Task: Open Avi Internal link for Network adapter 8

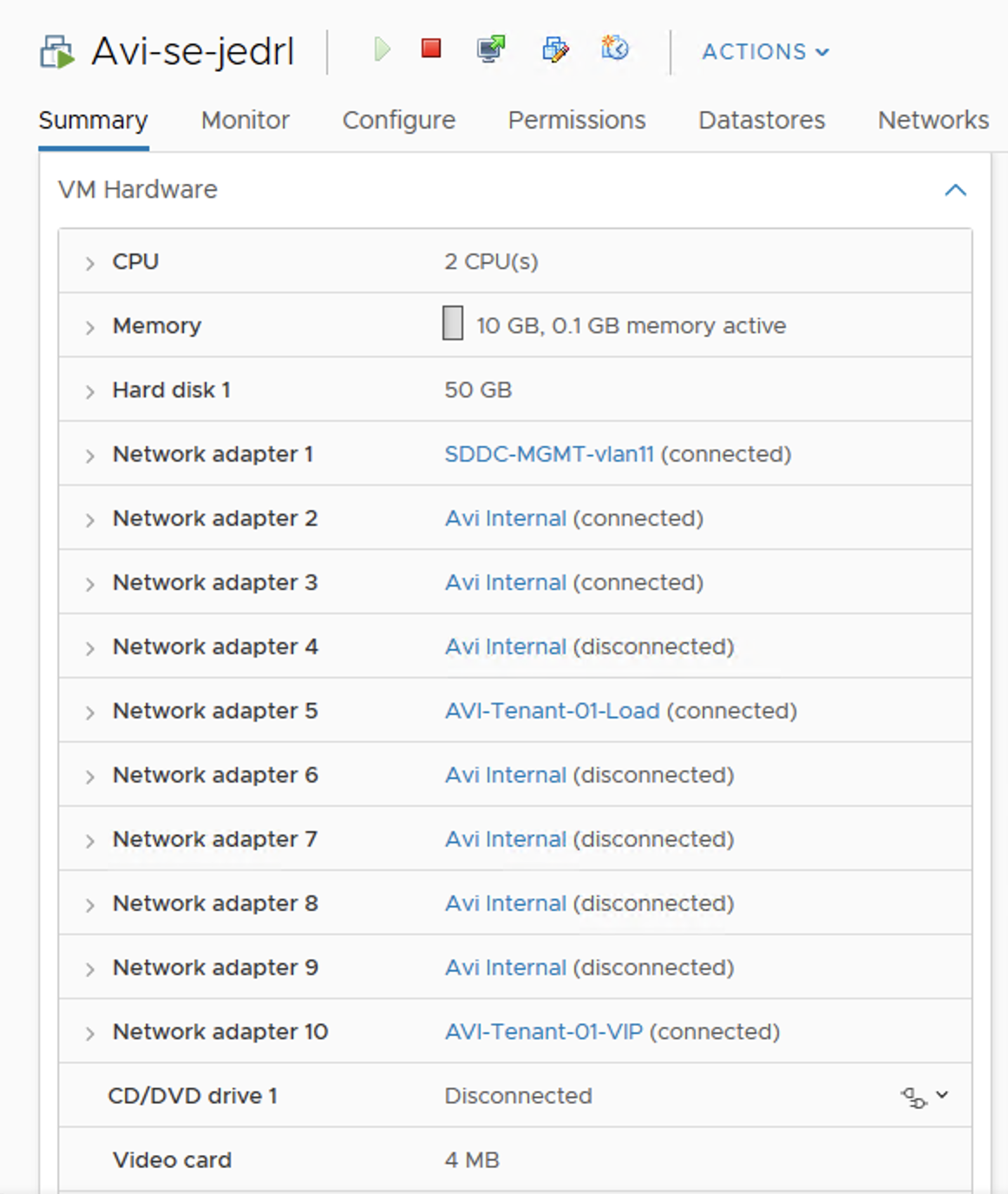Action: [506, 903]
